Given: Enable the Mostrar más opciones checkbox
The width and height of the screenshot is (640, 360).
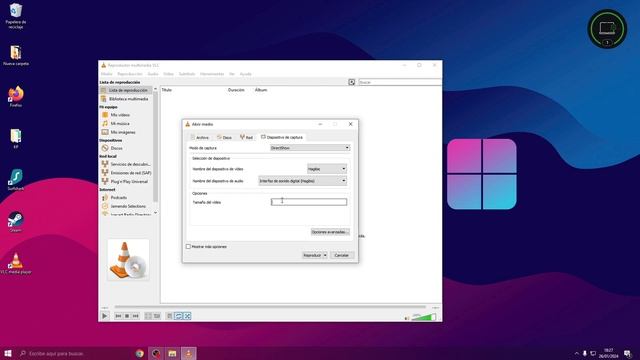Looking at the screenshot, I should (188, 247).
